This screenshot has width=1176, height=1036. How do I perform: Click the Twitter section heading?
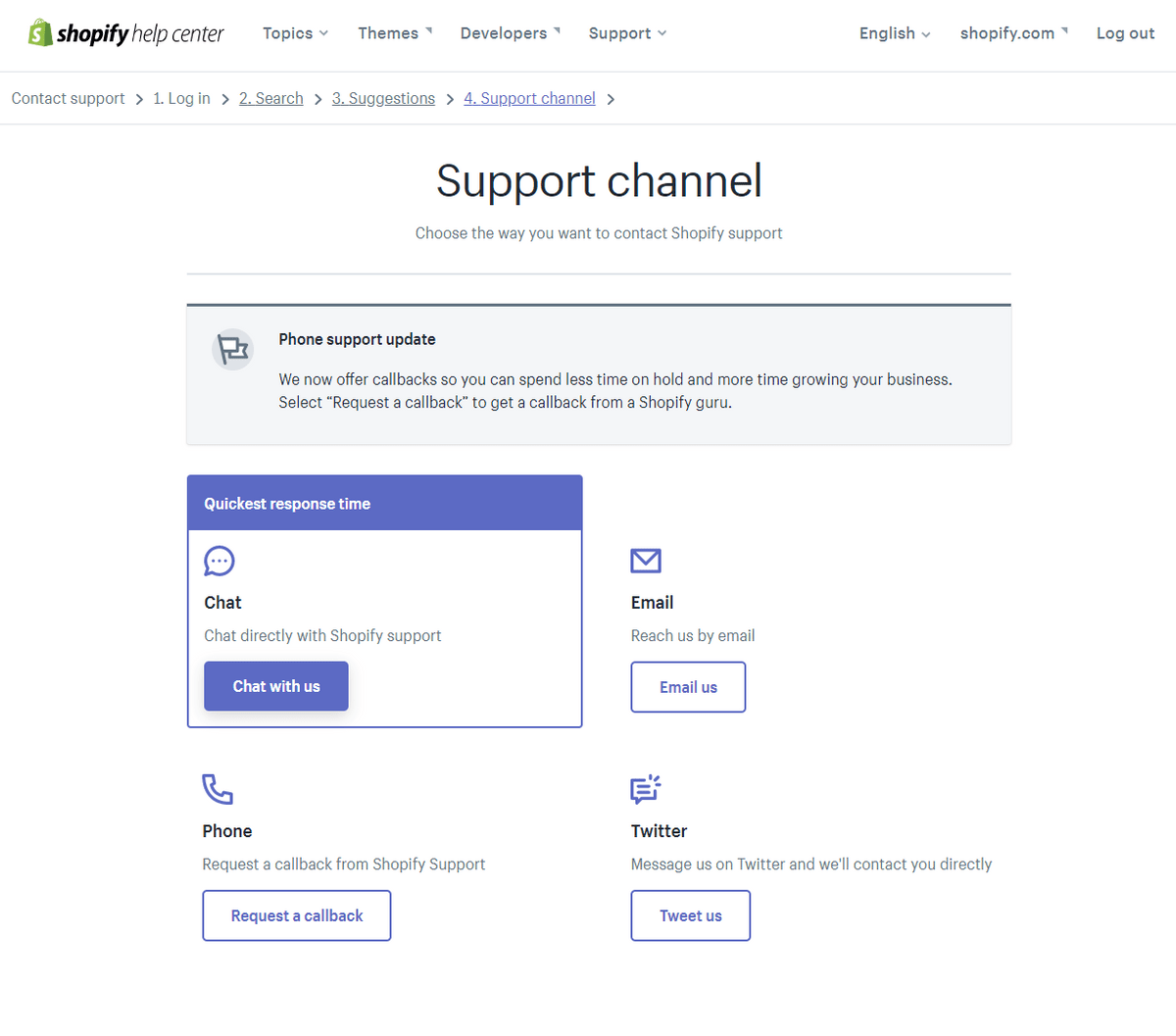tap(659, 831)
